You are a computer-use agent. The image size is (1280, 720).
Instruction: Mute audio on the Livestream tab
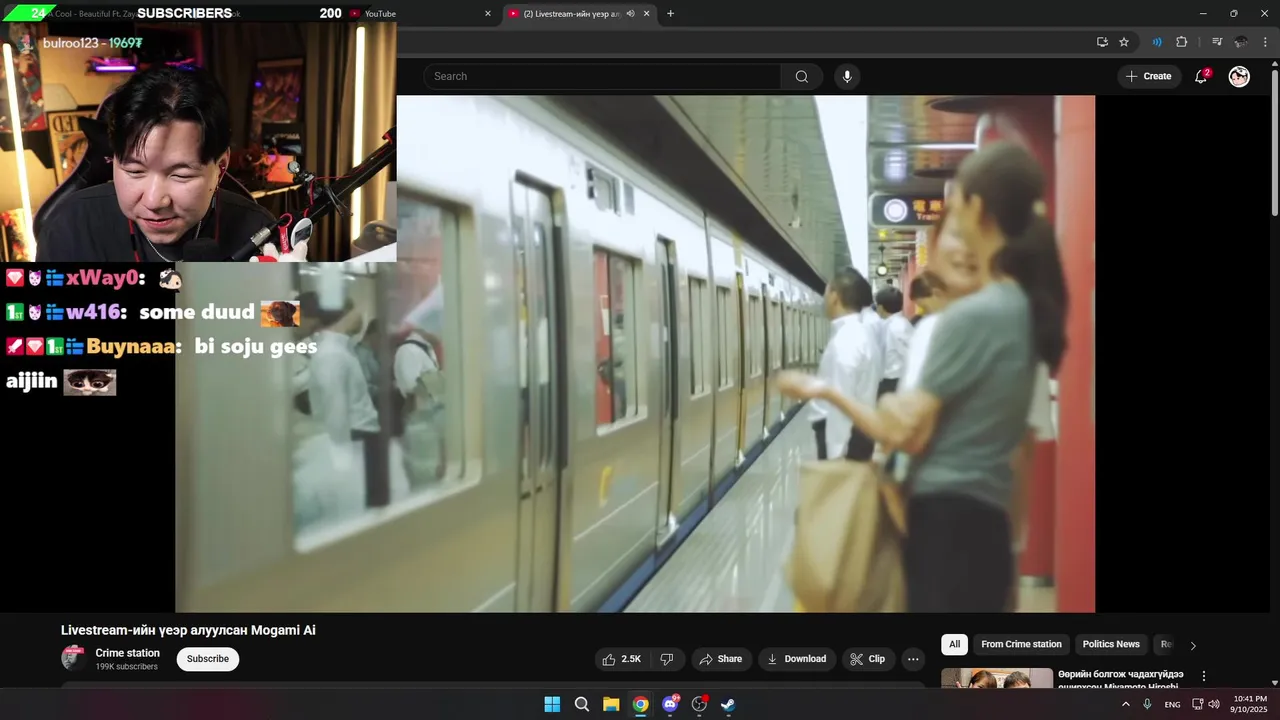click(630, 13)
